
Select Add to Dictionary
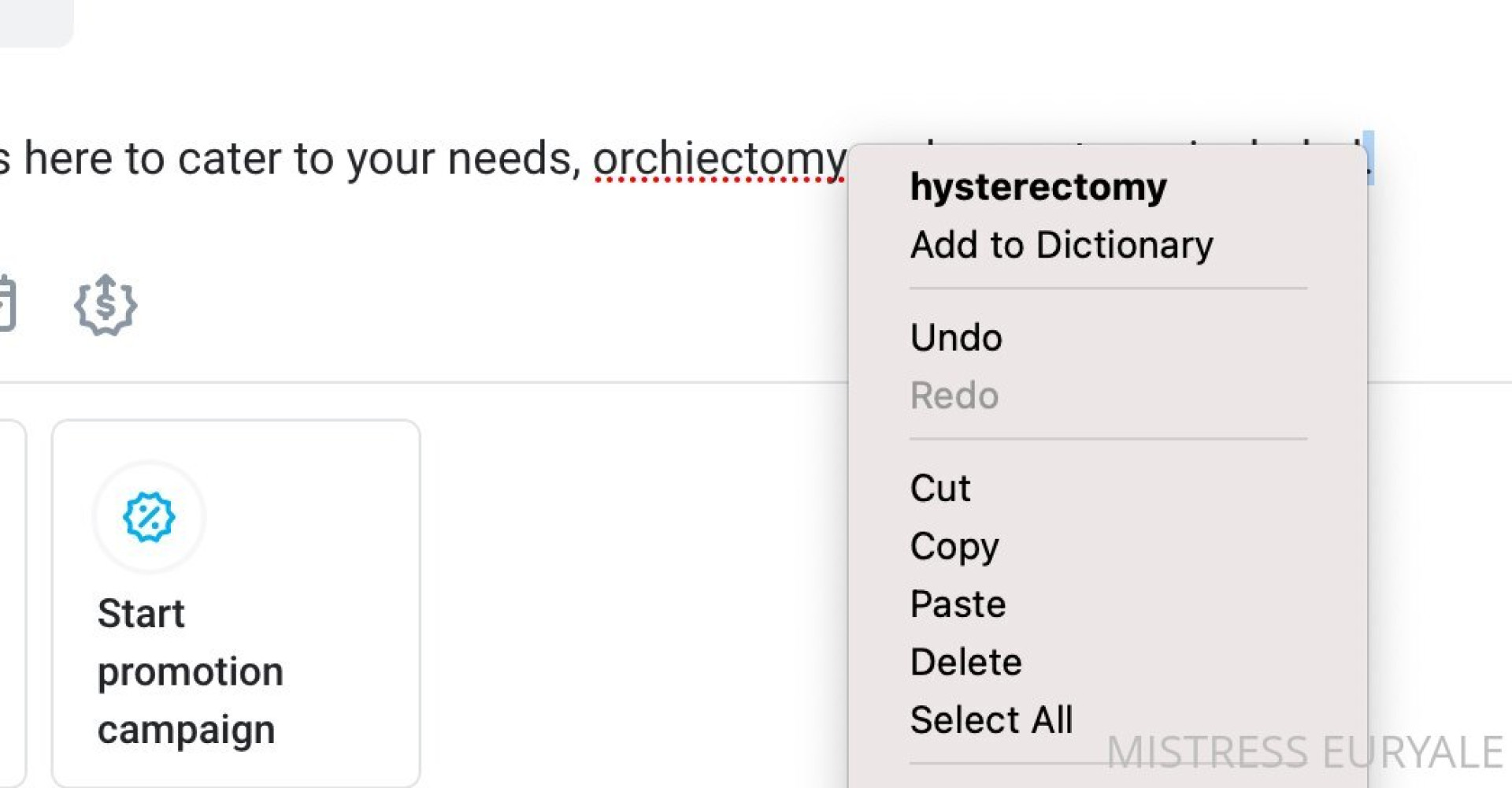[1061, 245]
